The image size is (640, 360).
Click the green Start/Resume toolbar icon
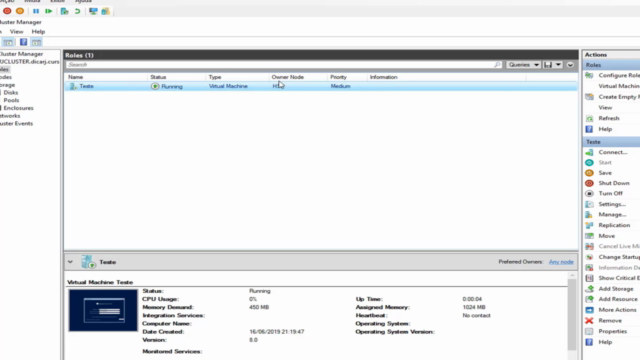[49, 11]
